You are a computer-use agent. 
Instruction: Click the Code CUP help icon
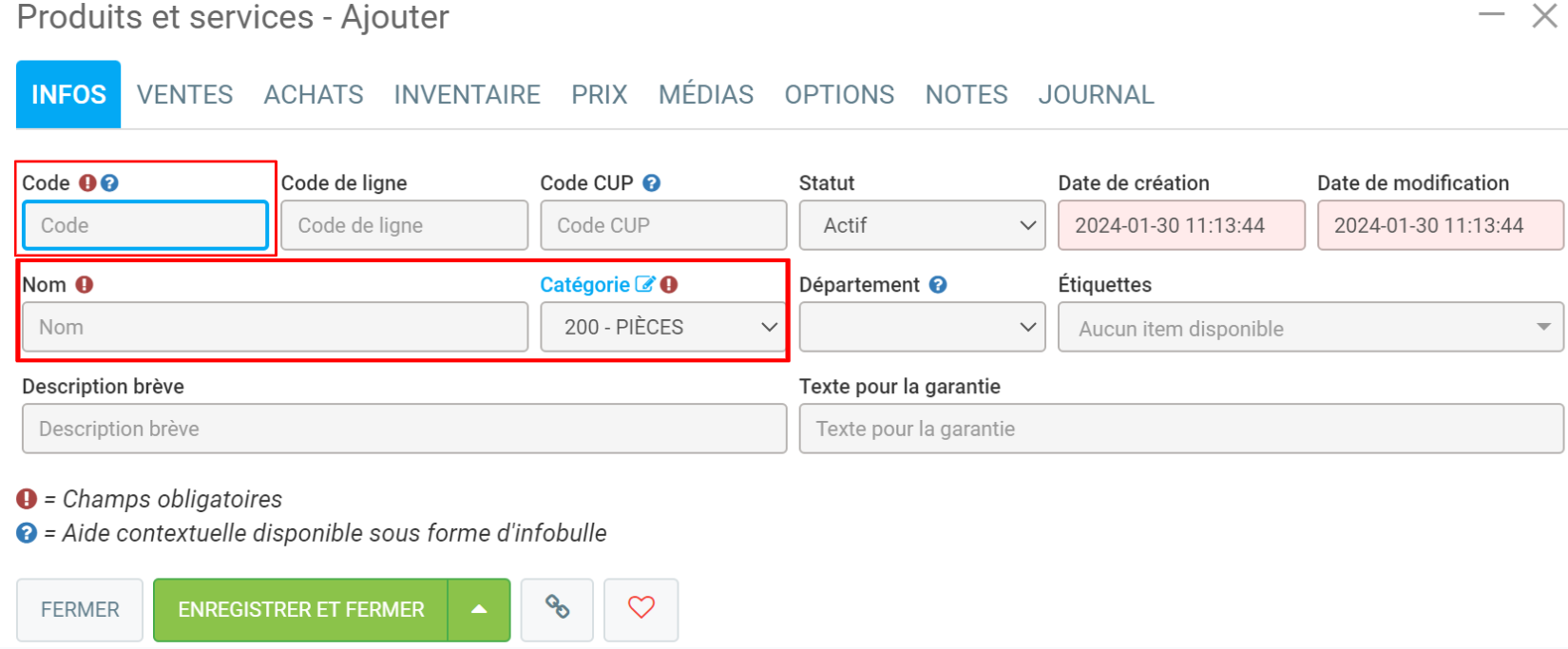(x=652, y=183)
